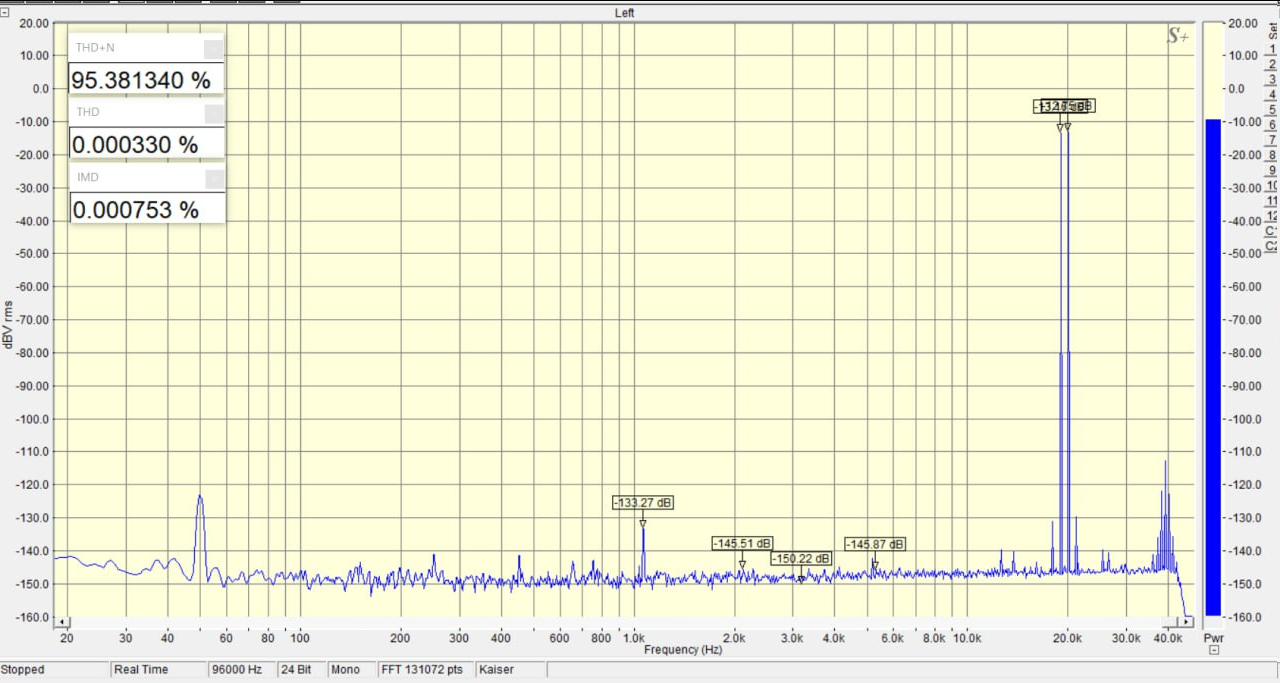
Task: Click the Set label above marker buttons
Action: [1272, 30]
